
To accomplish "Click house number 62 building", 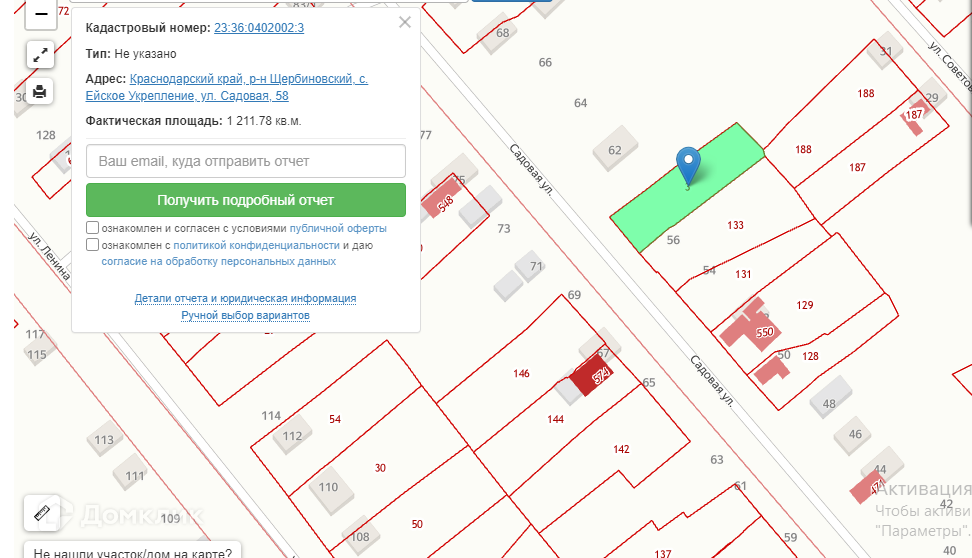I will [615, 149].
